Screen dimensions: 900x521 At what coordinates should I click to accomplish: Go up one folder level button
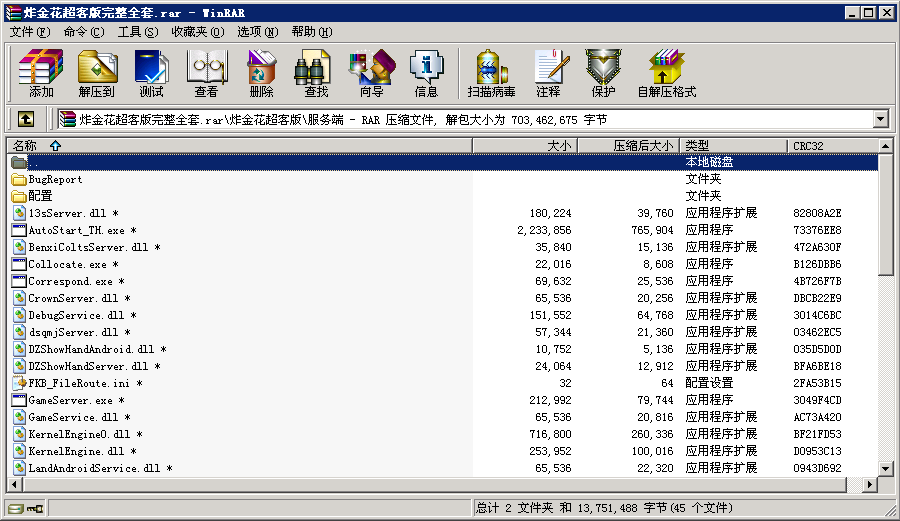pos(26,119)
